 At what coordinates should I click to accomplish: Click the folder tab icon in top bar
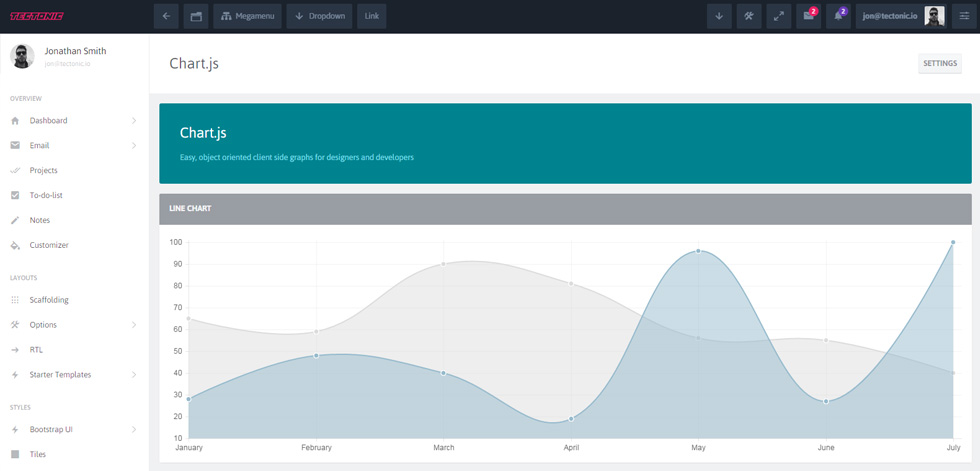(x=196, y=16)
